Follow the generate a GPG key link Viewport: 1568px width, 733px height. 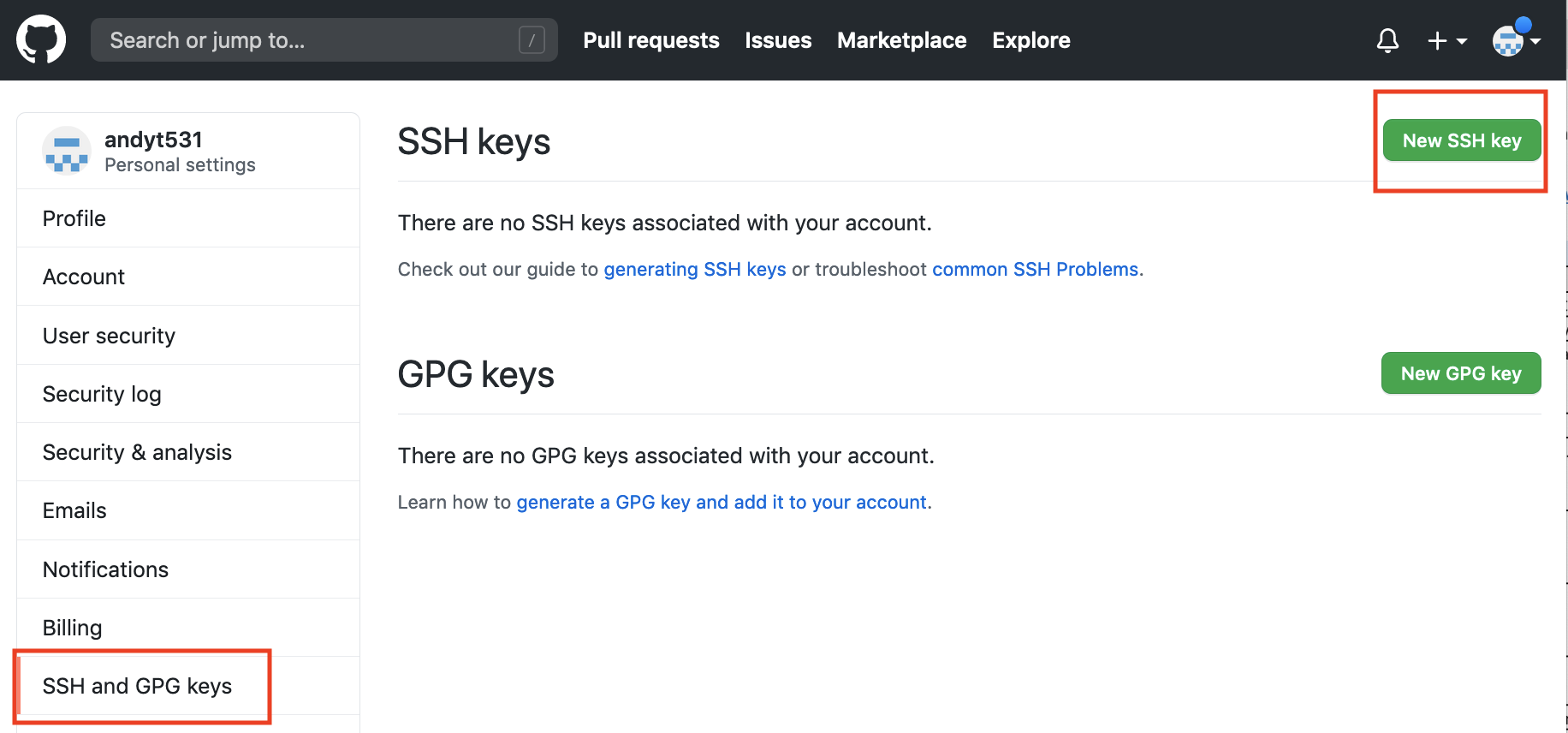tap(722, 502)
